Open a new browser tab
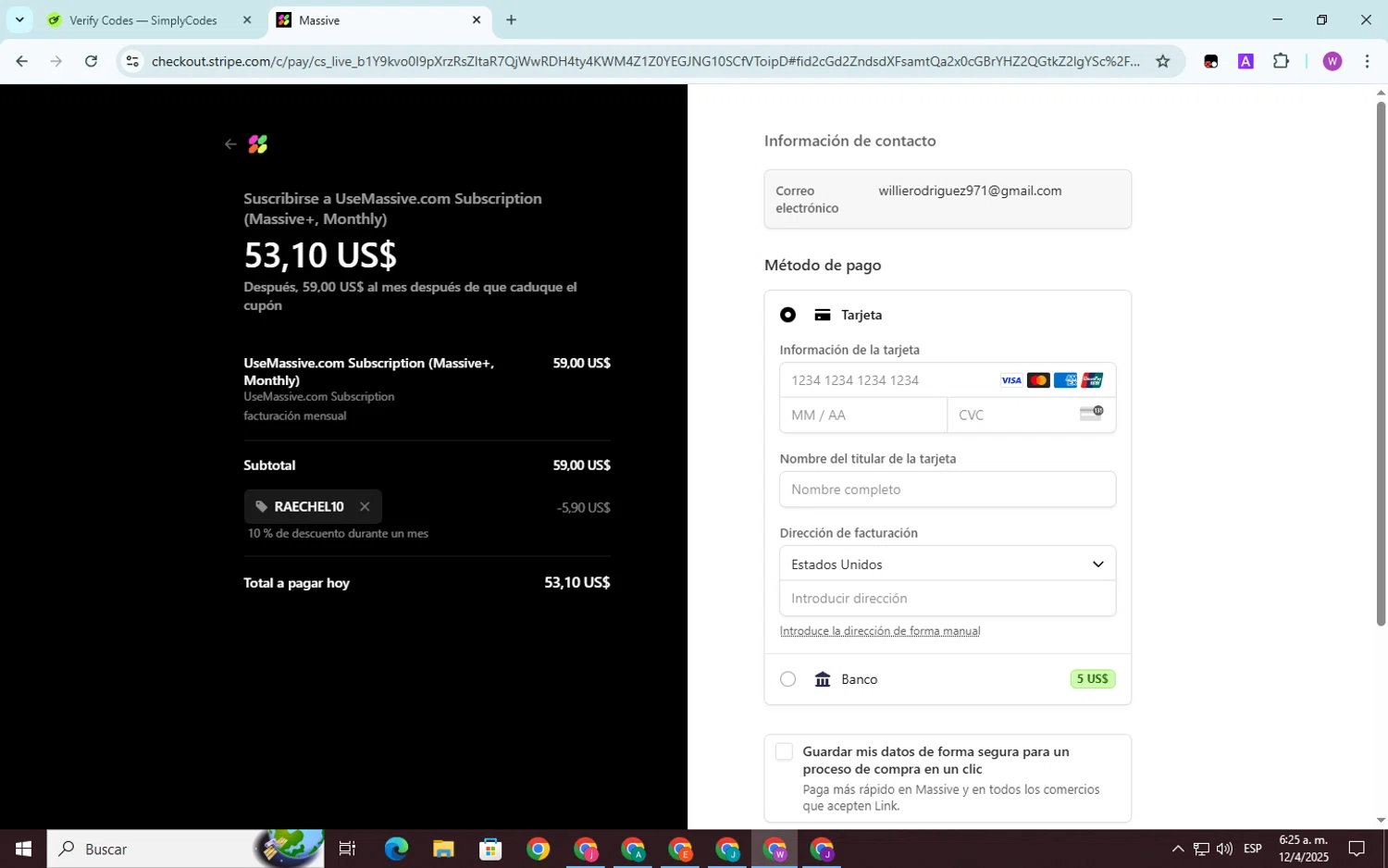The height and width of the screenshot is (868, 1388). (x=511, y=19)
